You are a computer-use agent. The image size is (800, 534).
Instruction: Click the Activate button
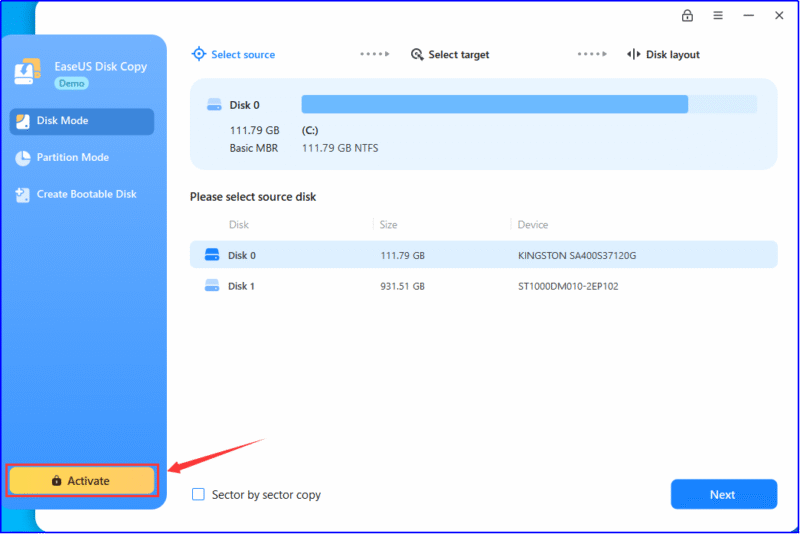pos(82,480)
